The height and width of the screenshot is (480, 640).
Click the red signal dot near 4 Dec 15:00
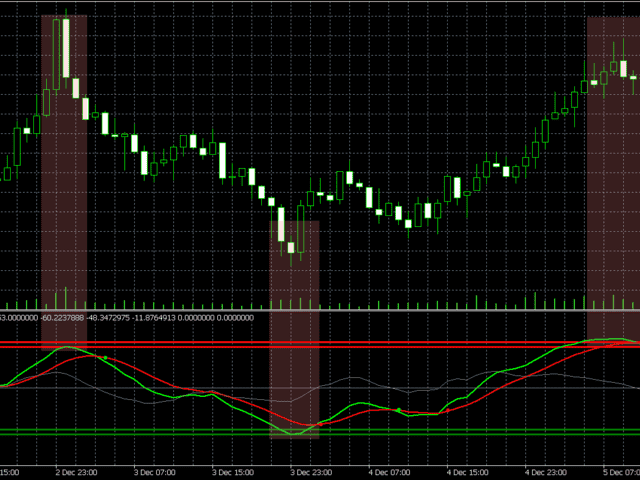pyautogui.click(x=448, y=410)
